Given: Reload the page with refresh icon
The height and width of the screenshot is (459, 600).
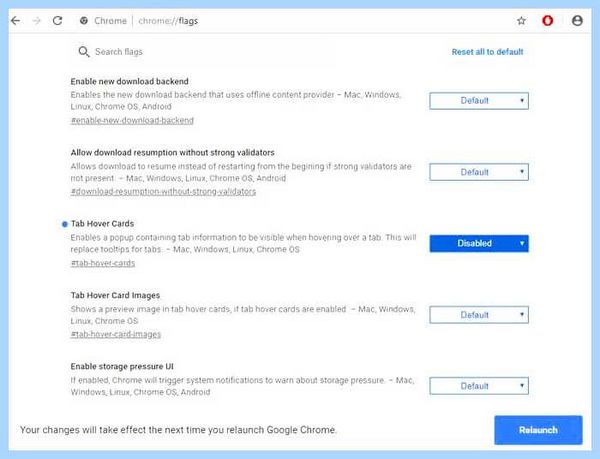Looking at the screenshot, I should (x=57, y=21).
